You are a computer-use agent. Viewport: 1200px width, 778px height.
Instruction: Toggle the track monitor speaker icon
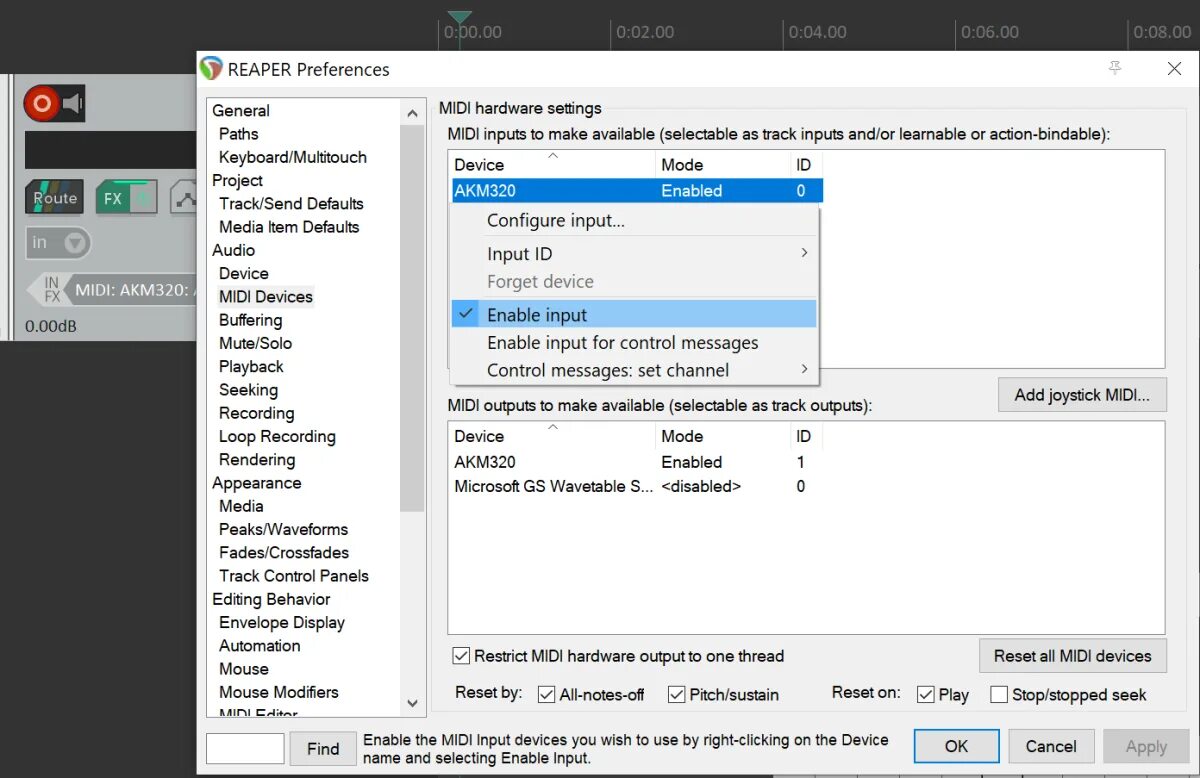(x=72, y=103)
